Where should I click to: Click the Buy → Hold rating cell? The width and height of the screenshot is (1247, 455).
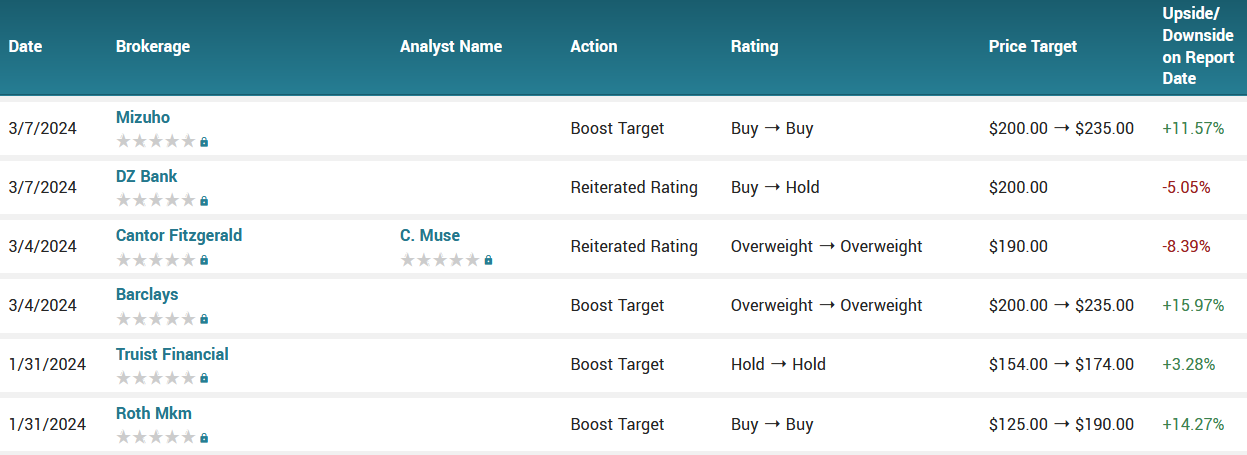point(775,187)
